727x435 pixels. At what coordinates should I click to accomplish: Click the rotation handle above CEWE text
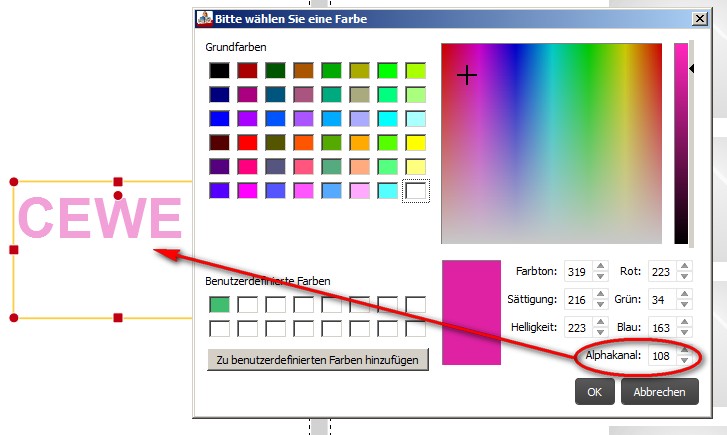118,196
